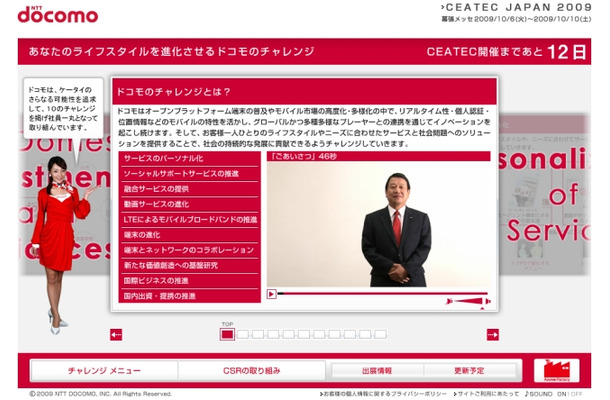Open '新たな価値創造への基盤研究' item

click(190, 266)
